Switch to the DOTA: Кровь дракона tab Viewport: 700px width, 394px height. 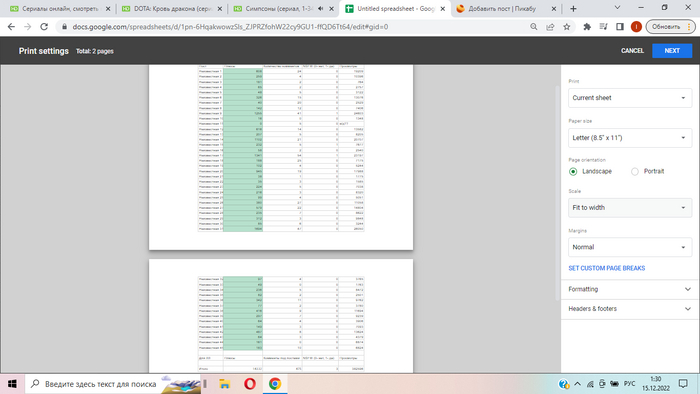pyautogui.click(x=172, y=8)
